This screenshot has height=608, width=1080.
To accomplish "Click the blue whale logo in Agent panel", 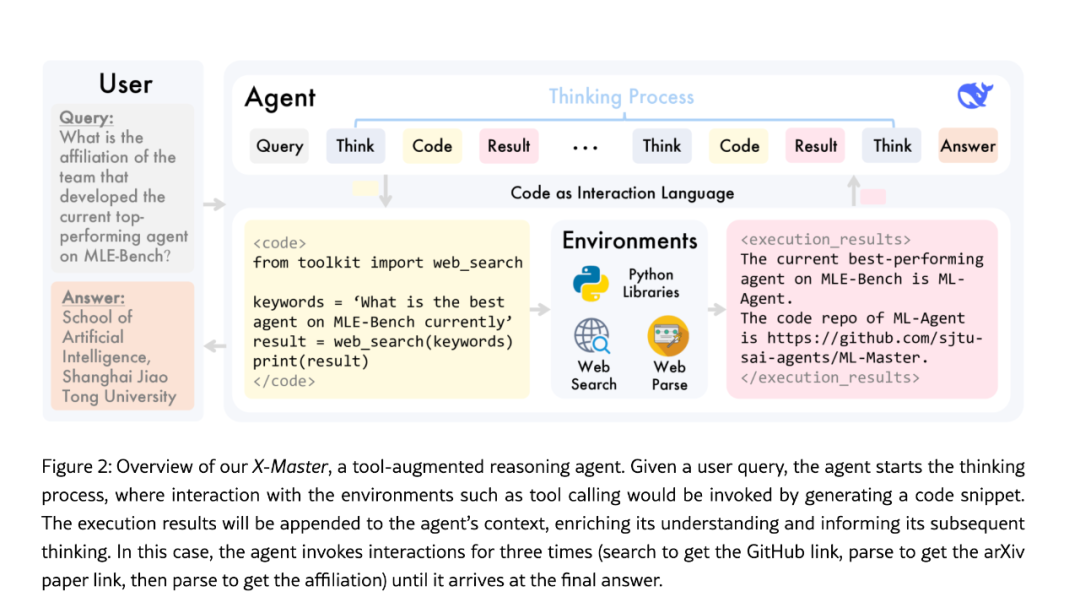I will pyautogui.click(x=975, y=96).
